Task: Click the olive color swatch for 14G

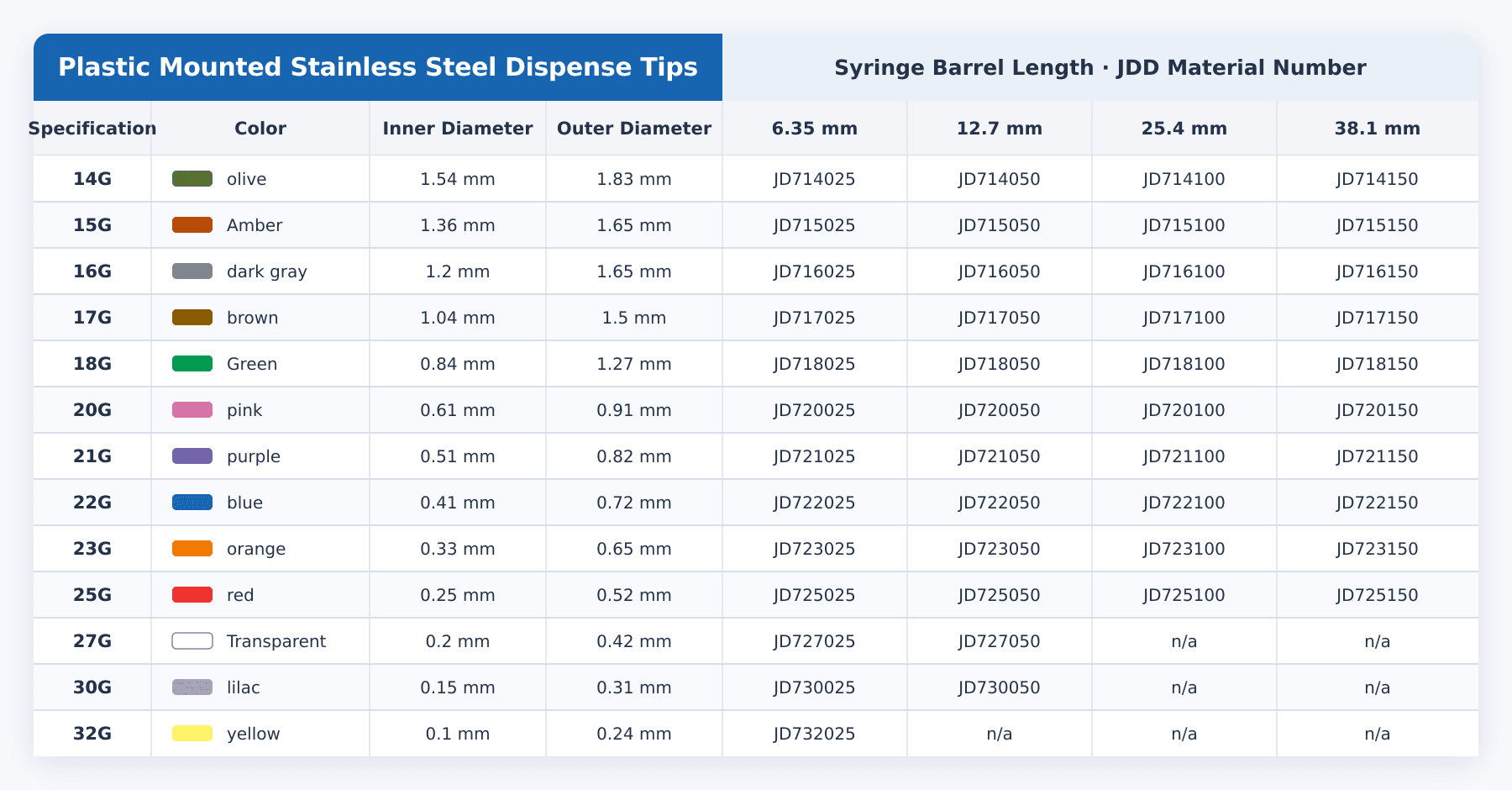Action: point(192,178)
